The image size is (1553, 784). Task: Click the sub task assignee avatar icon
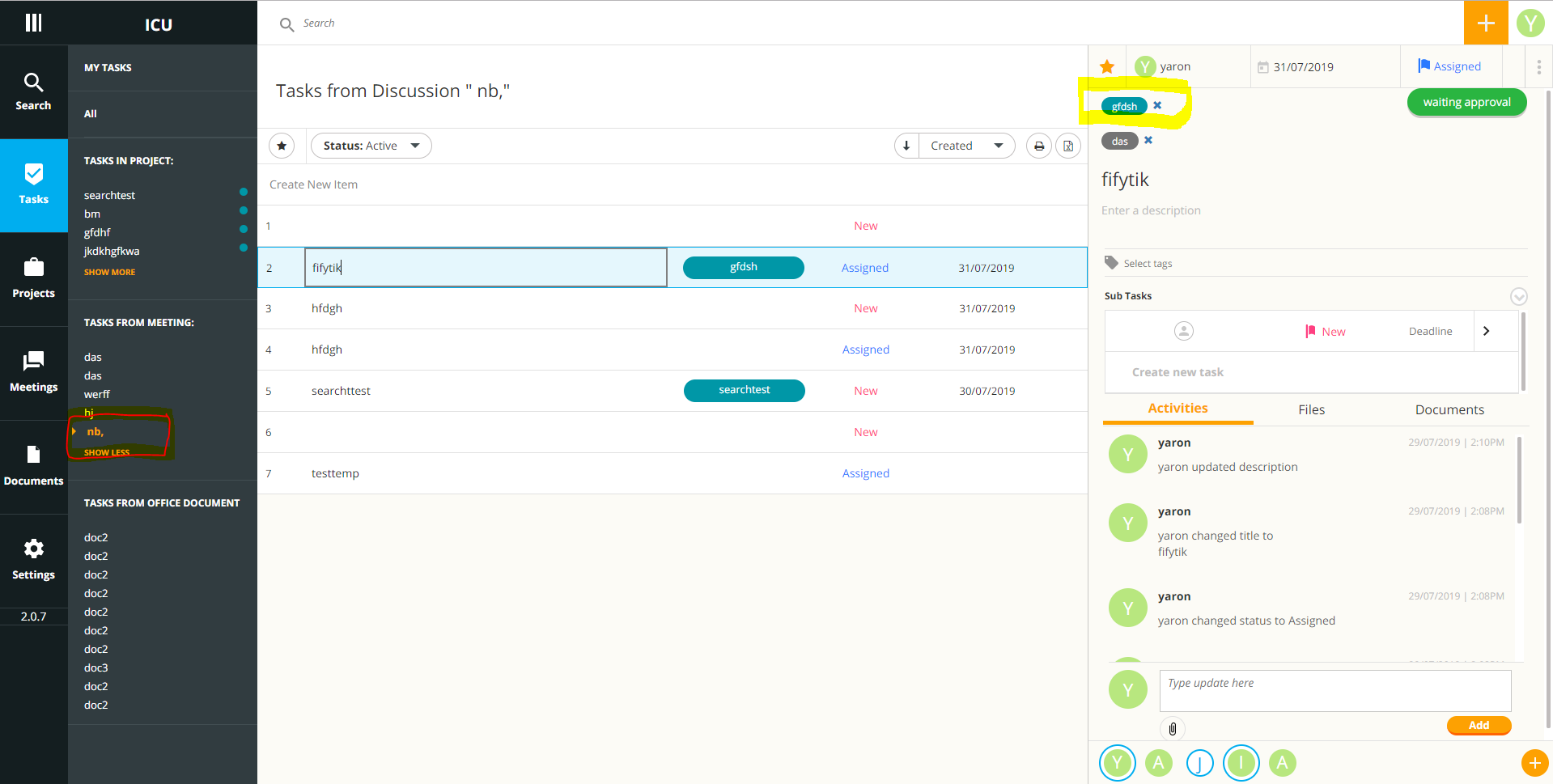(1184, 331)
